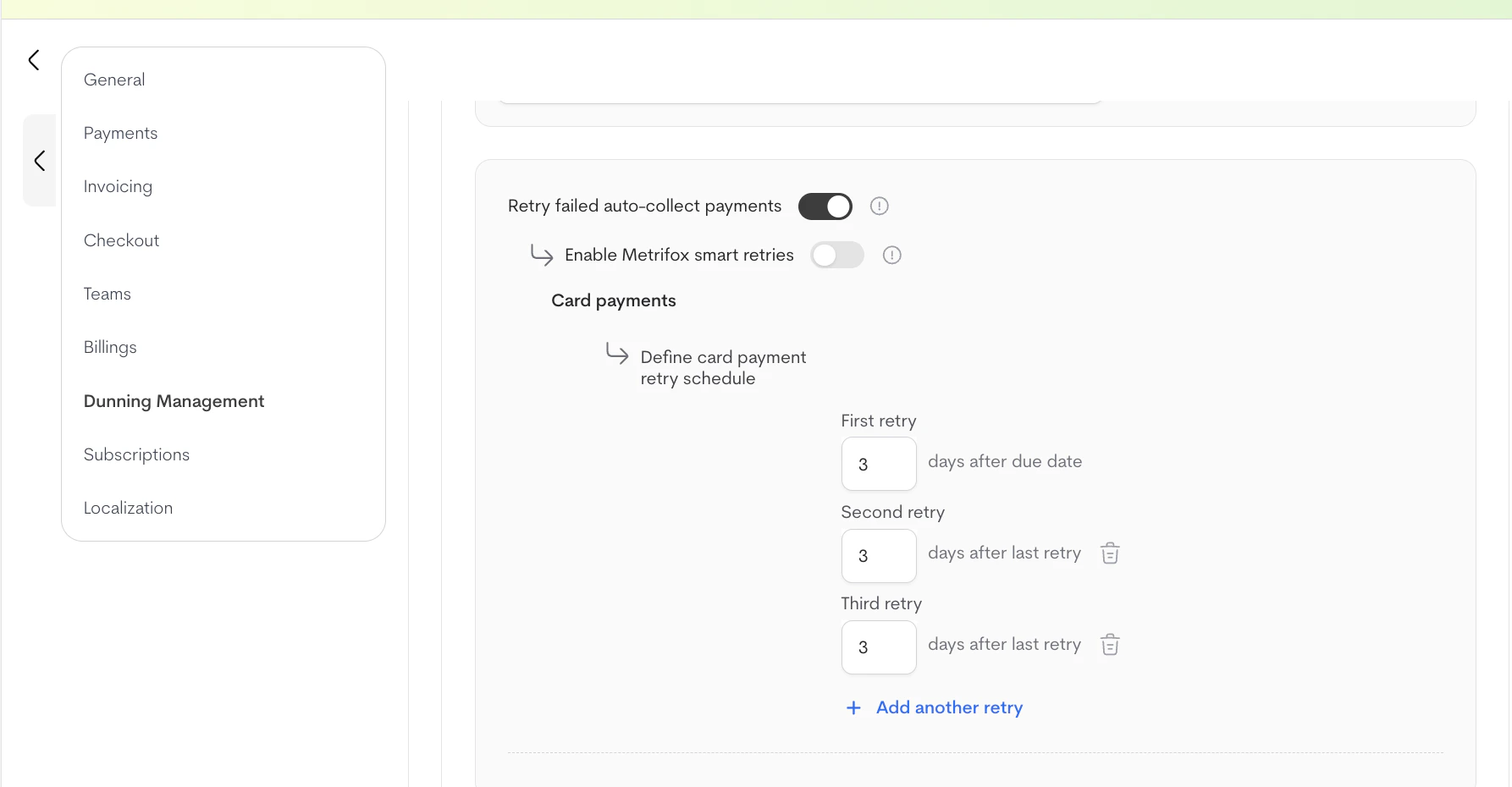Go to Invoicing settings
Viewport: 1512px width, 787px height.
(118, 186)
